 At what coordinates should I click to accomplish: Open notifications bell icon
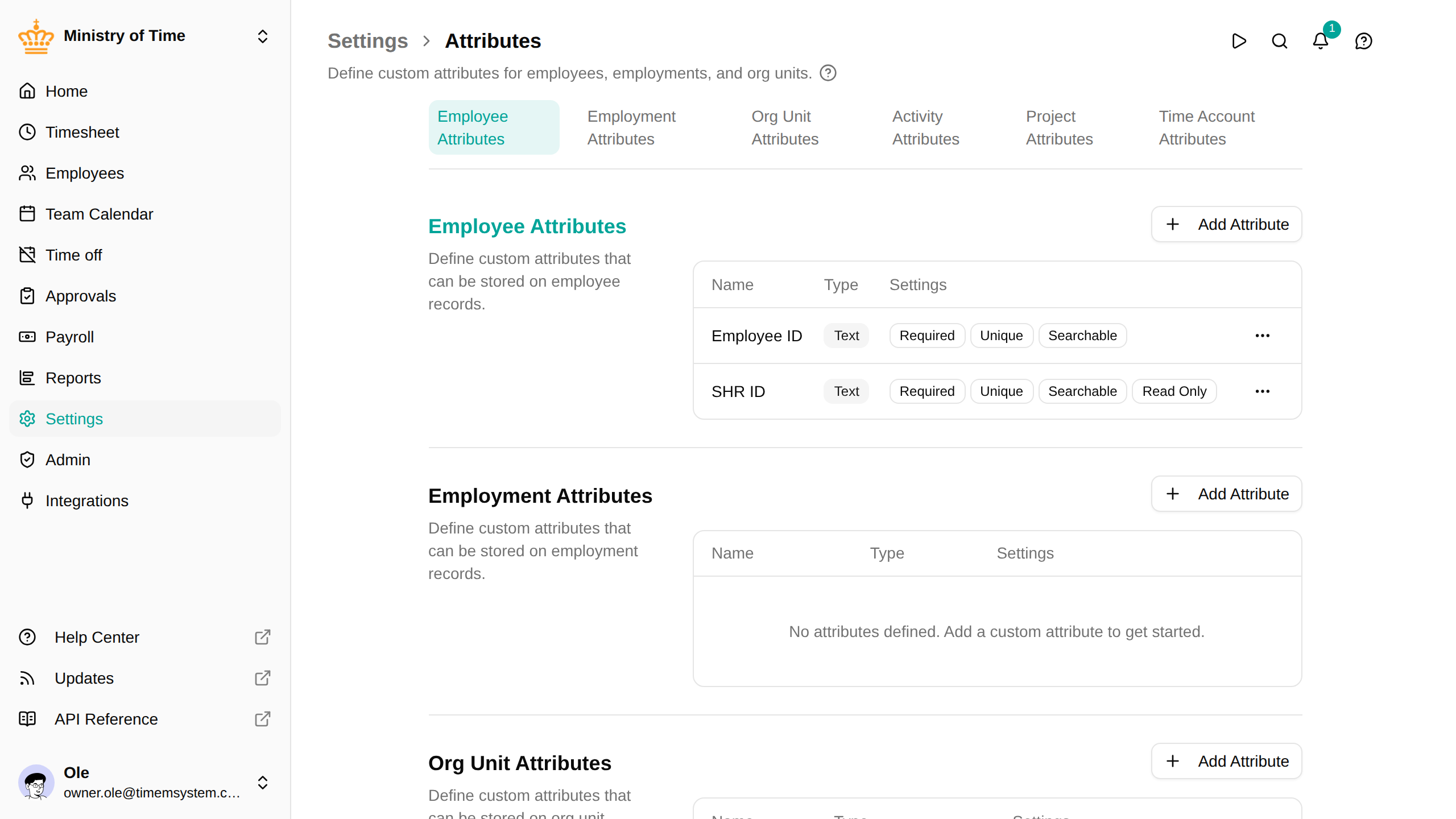(1321, 41)
